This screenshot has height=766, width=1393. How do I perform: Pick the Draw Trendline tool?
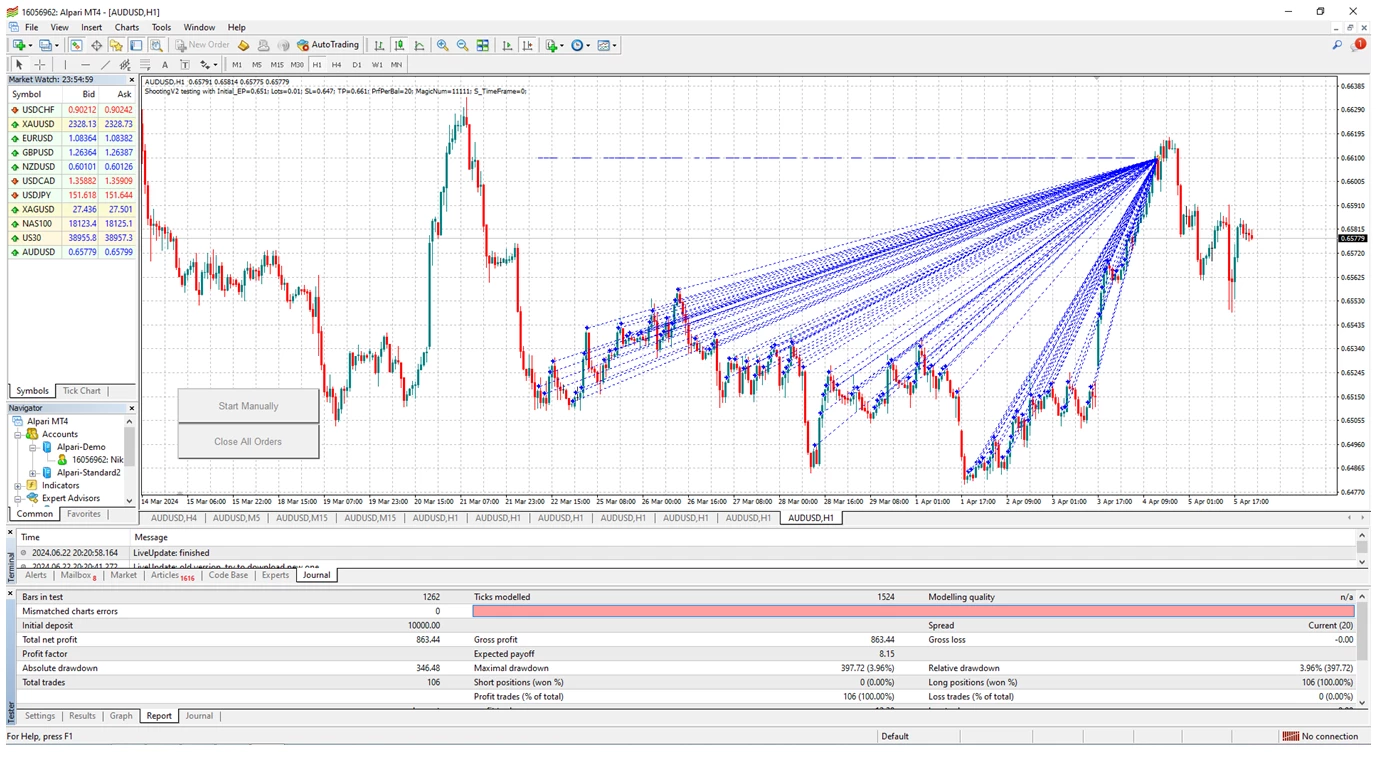click(105, 65)
